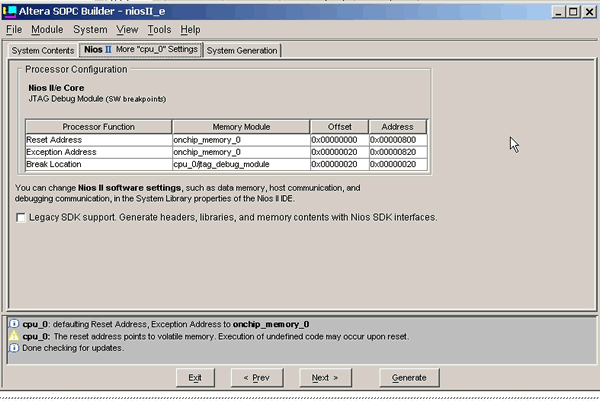The image size is (600, 402).
Task: Click Address column header
Action: click(x=398, y=127)
